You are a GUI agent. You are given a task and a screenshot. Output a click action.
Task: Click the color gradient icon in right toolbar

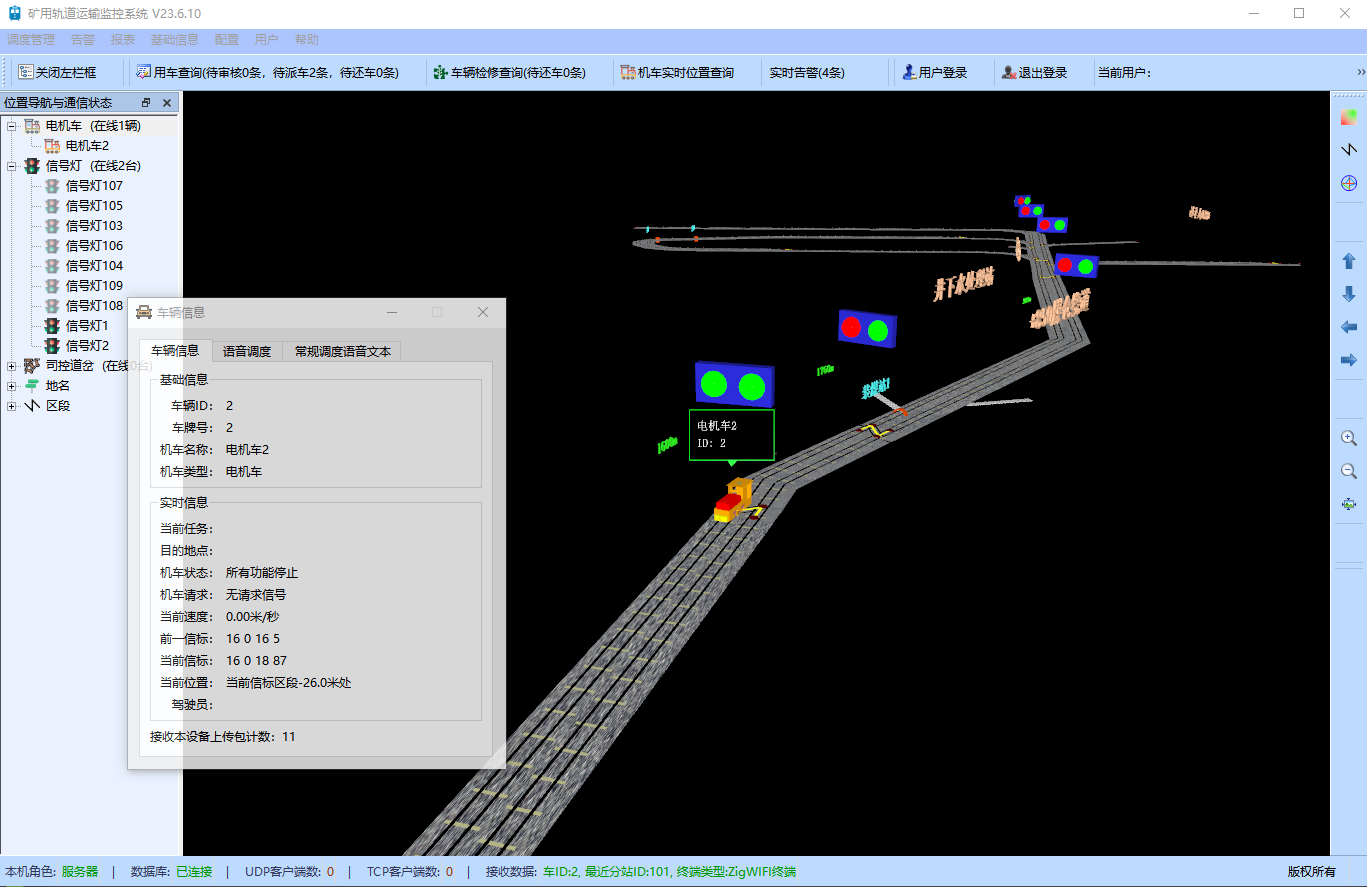pos(1349,117)
